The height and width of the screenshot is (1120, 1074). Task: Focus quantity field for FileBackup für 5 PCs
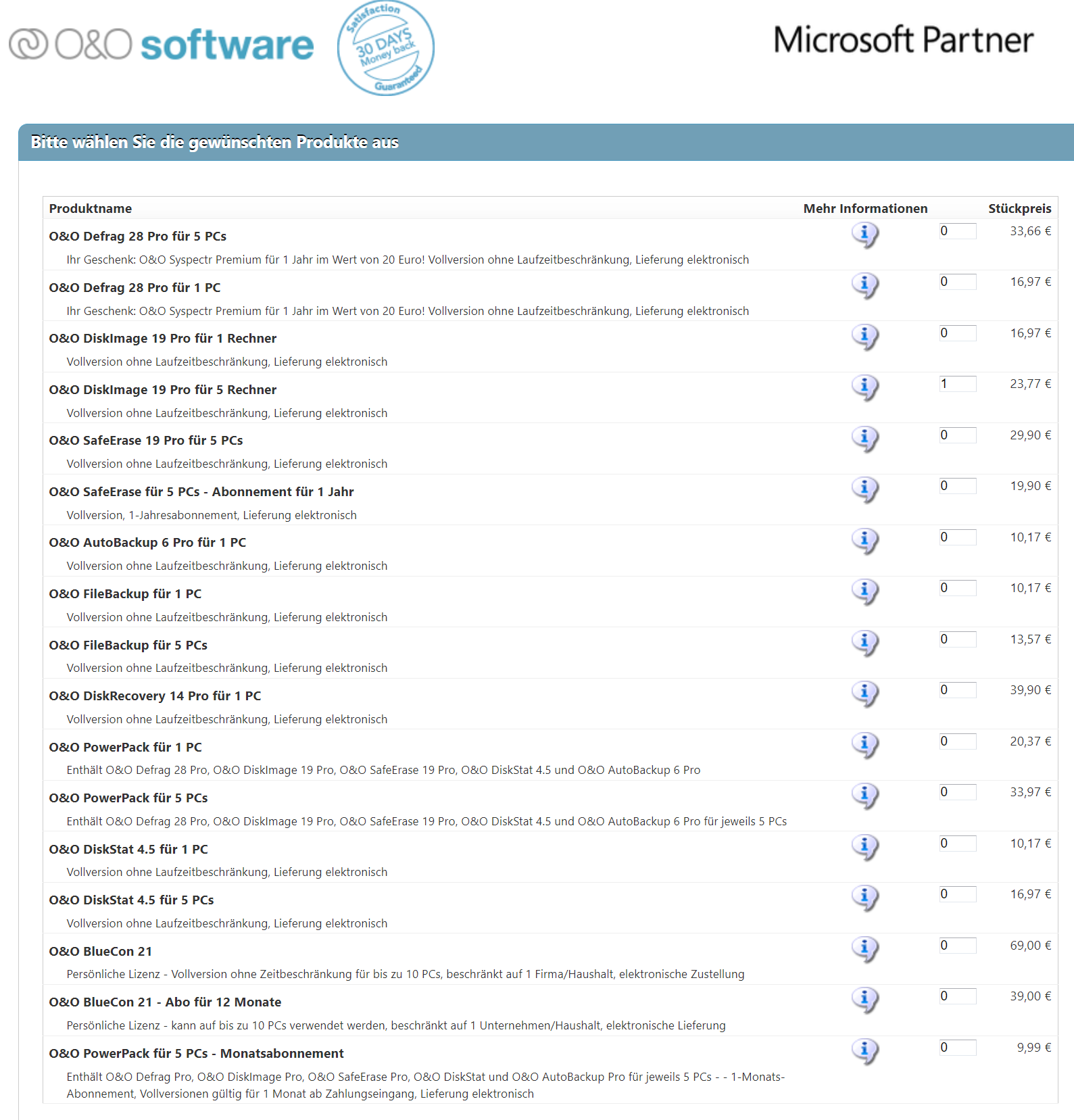tap(958, 639)
